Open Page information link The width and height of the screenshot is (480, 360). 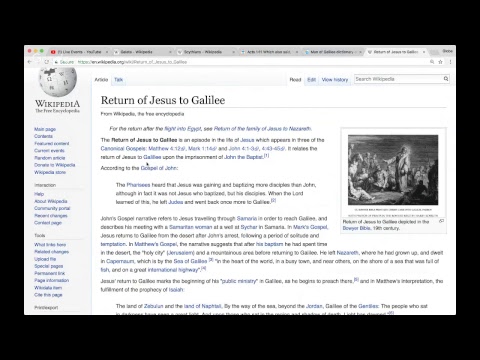[51, 280]
